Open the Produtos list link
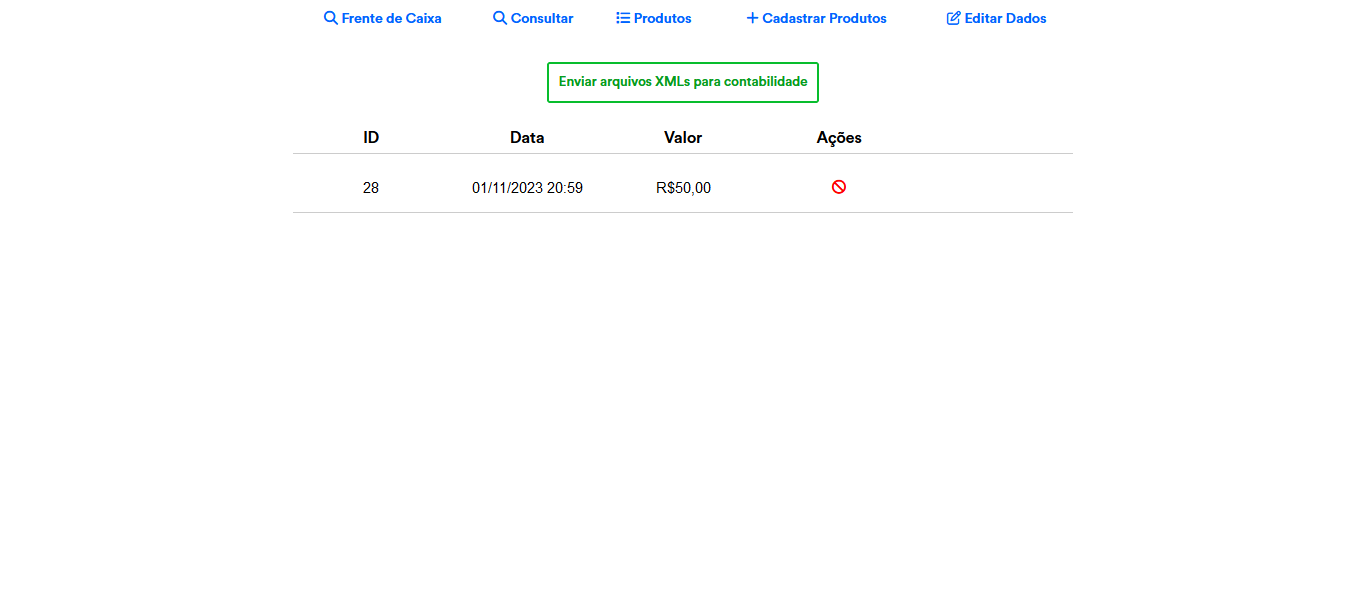Screen dimensions: 1366x593 pos(662,18)
